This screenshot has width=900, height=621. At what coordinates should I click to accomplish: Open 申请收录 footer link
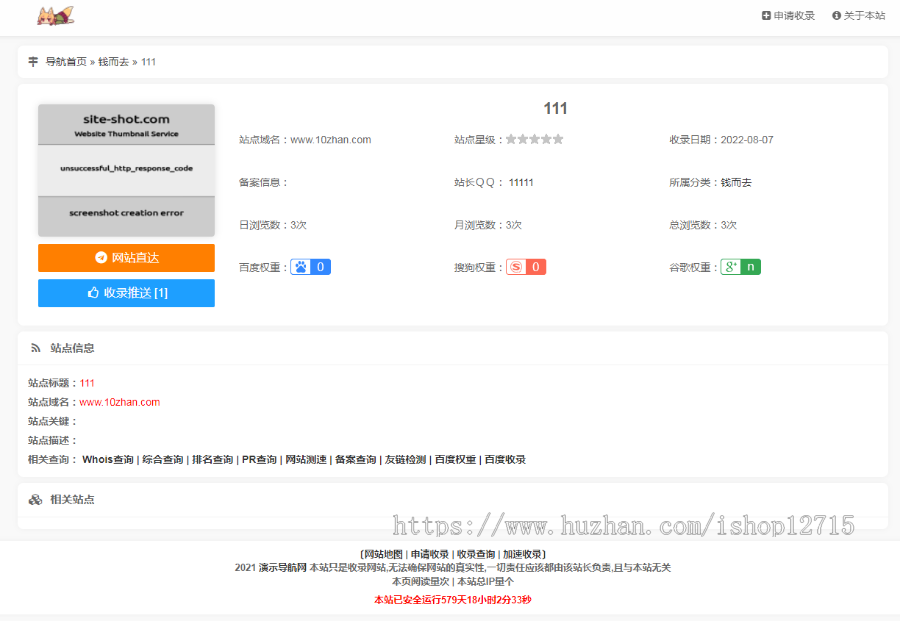tap(430, 554)
